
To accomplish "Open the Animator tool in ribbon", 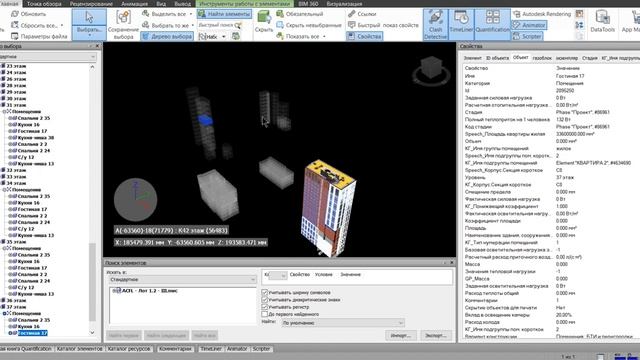I will pyautogui.click(x=529, y=25).
